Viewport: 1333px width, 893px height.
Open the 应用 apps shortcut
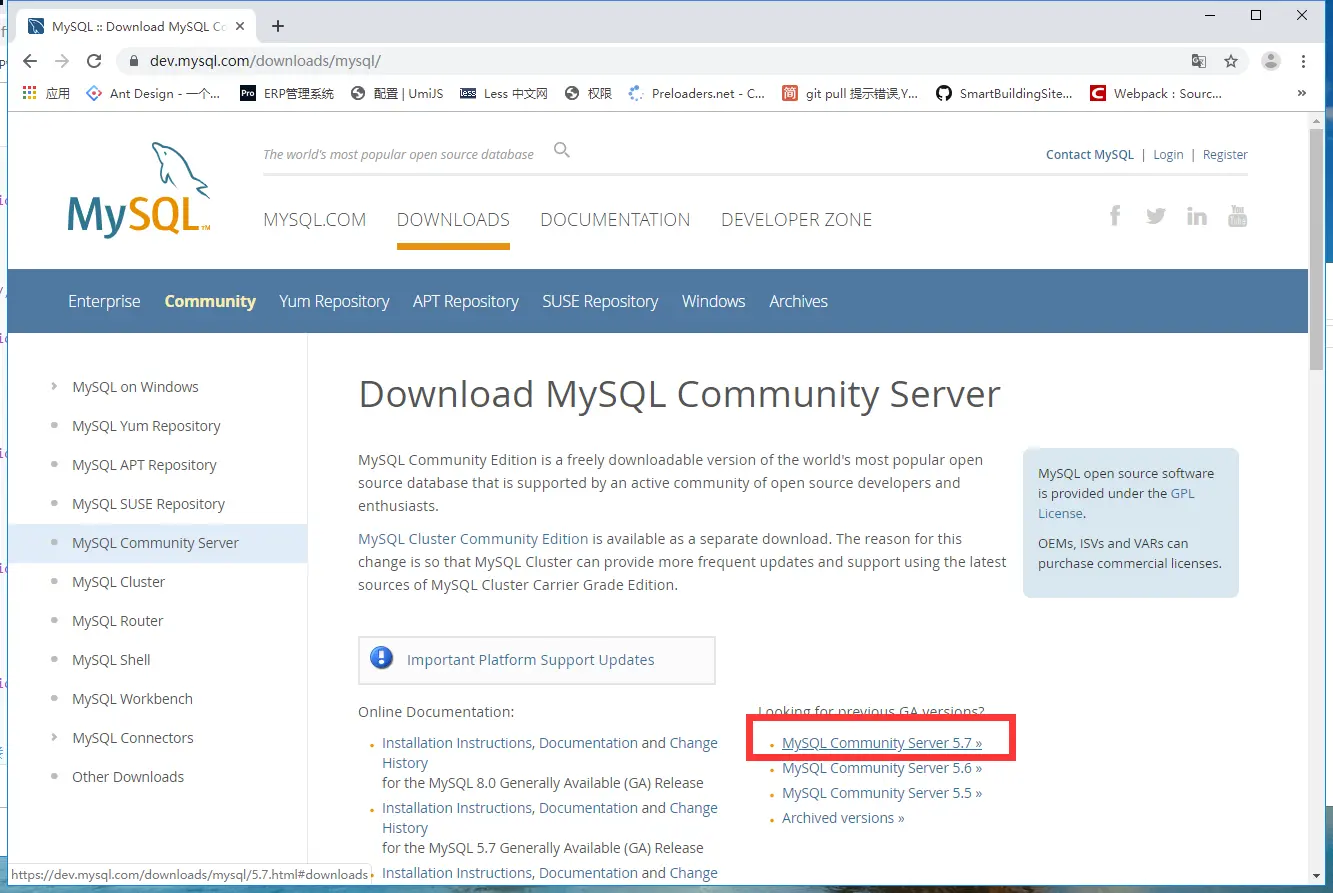(x=46, y=93)
